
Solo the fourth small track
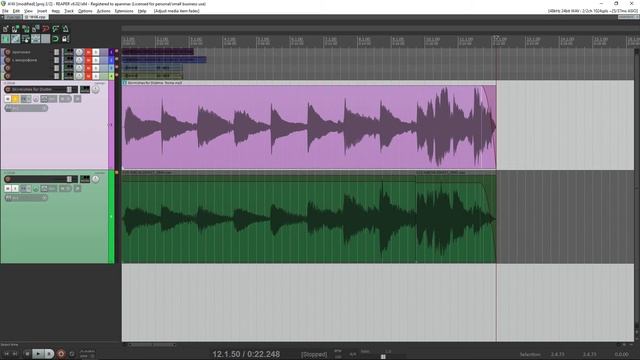point(96,76)
